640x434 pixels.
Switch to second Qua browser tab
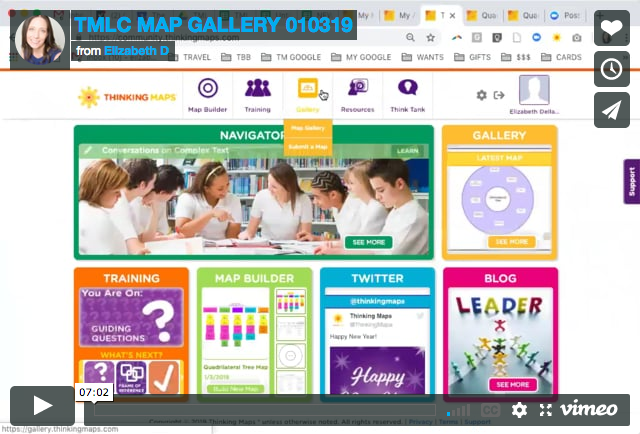click(524, 16)
